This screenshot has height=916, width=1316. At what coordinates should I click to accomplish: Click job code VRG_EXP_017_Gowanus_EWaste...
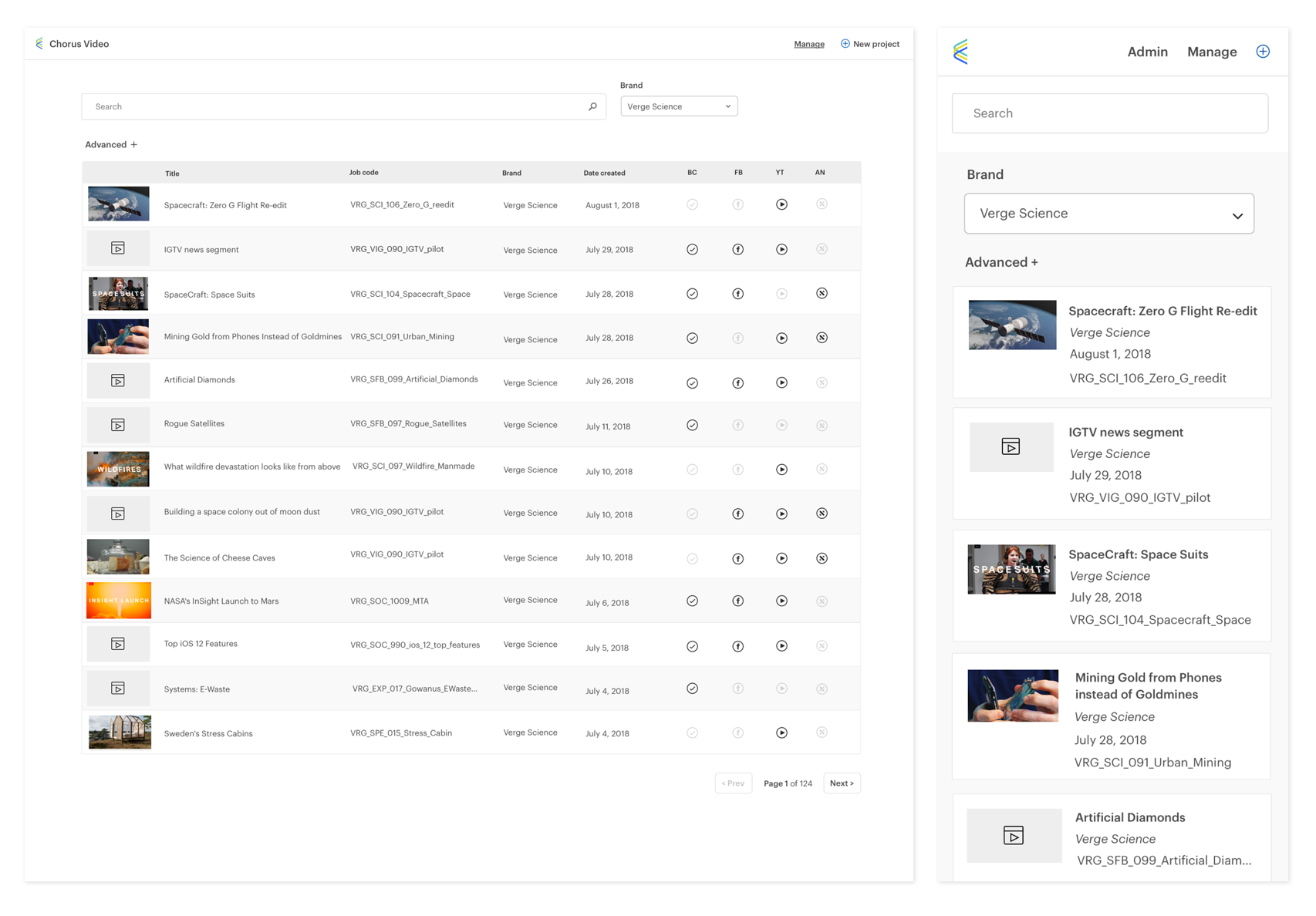click(x=415, y=689)
